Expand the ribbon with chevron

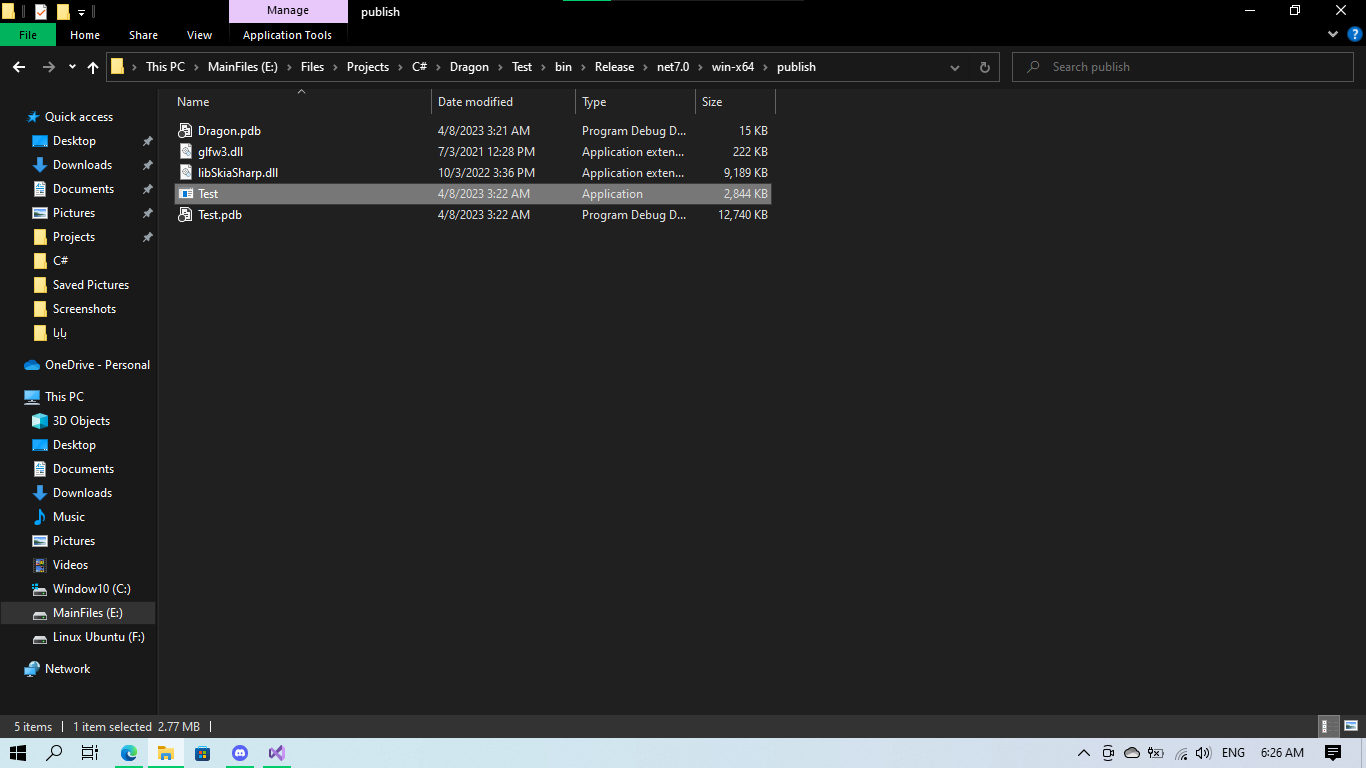click(1333, 34)
